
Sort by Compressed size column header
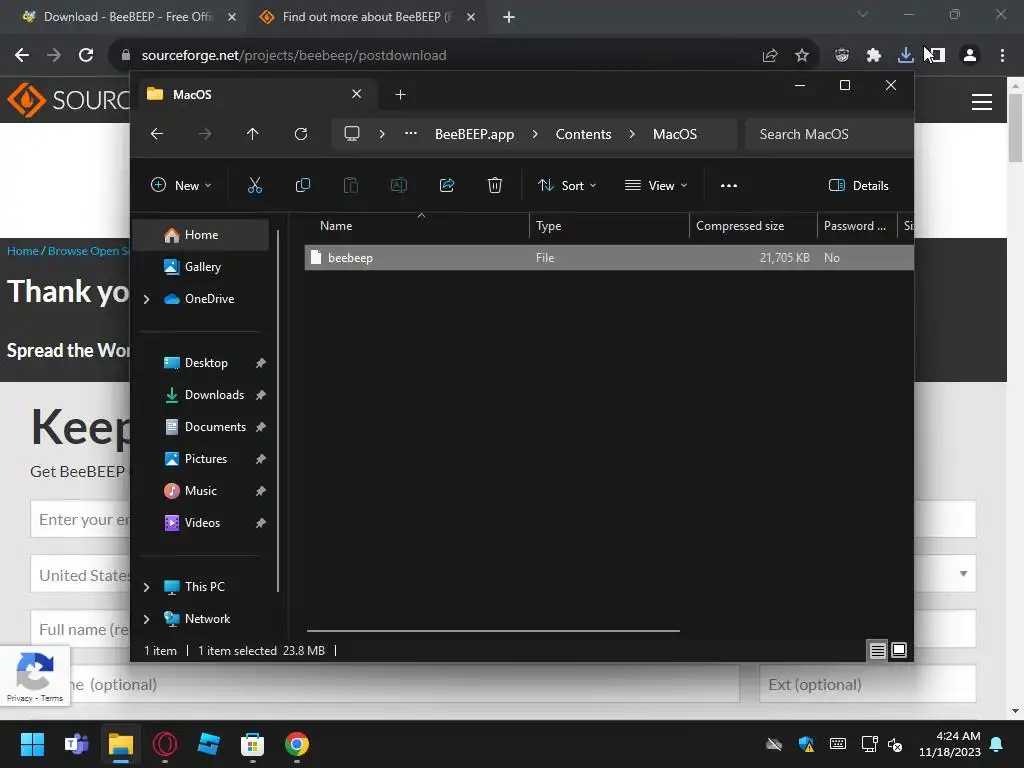[x=740, y=226]
